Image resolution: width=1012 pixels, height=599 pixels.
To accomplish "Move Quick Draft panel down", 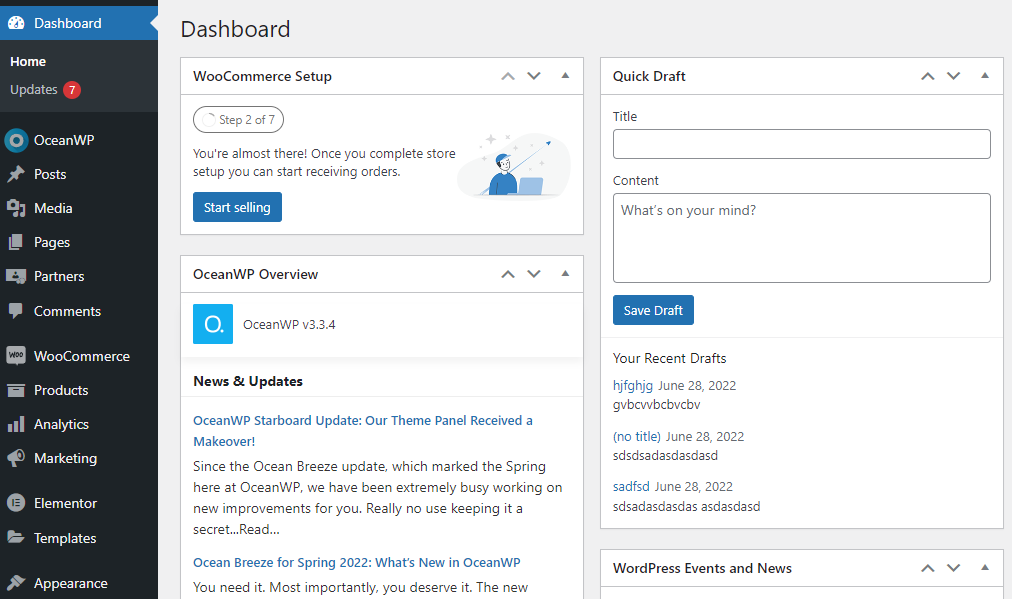I will pyautogui.click(x=954, y=76).
